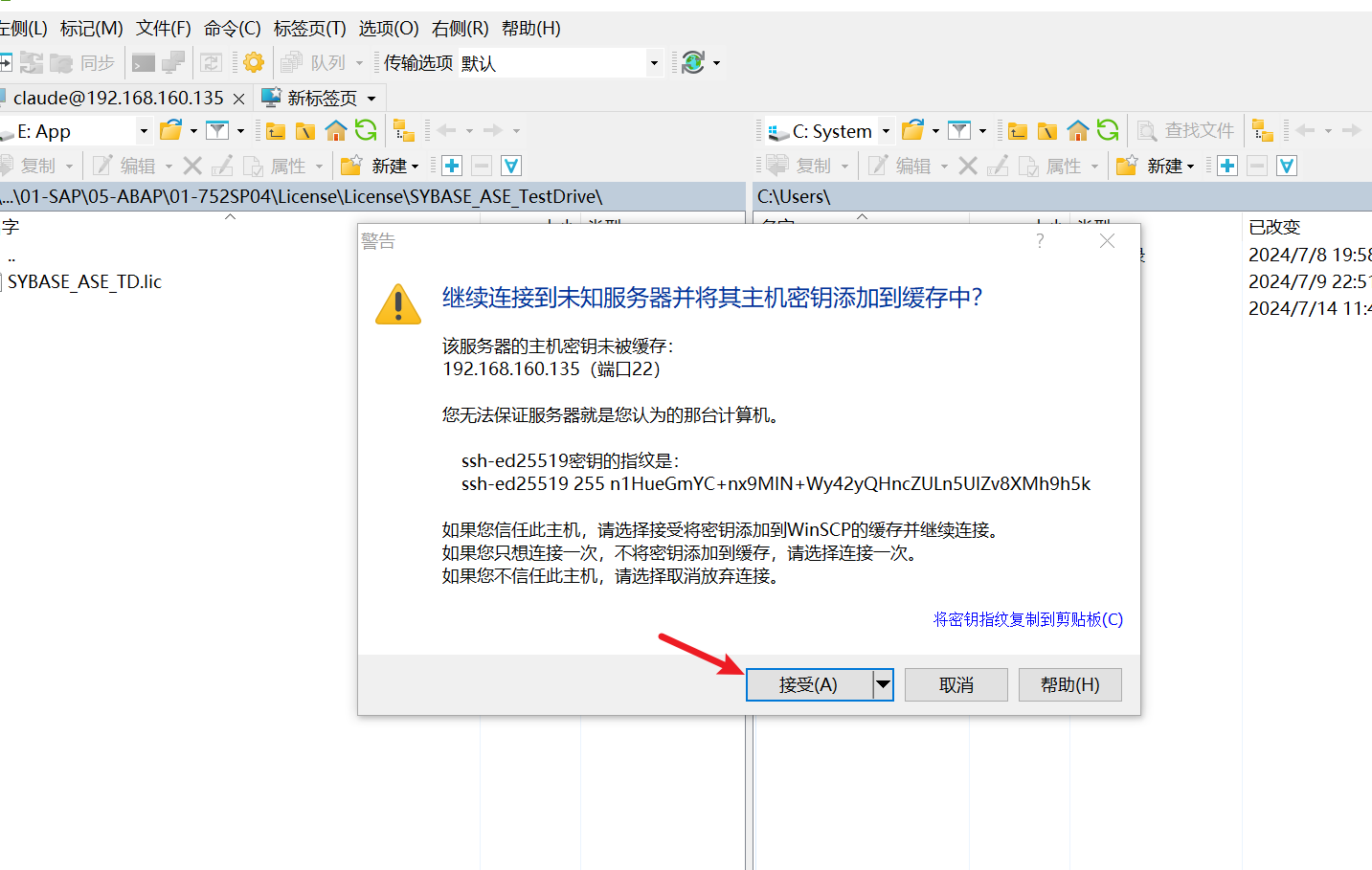The image size is (1372, 870).
Task: Open the dropdown arrow beside the 接受 button
Action: (883, 684)
